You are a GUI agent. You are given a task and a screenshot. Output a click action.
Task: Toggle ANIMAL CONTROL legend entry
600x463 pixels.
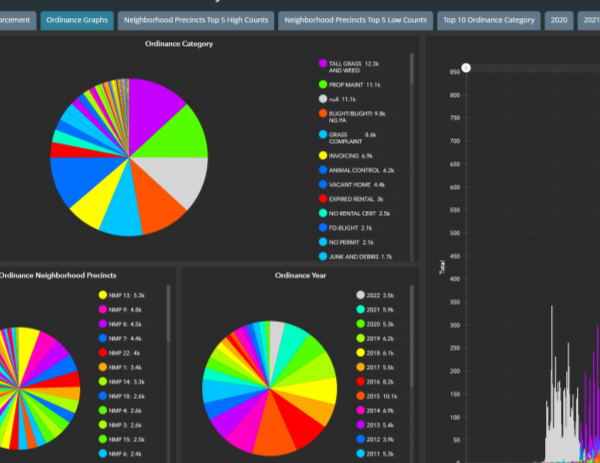[356, 170]
